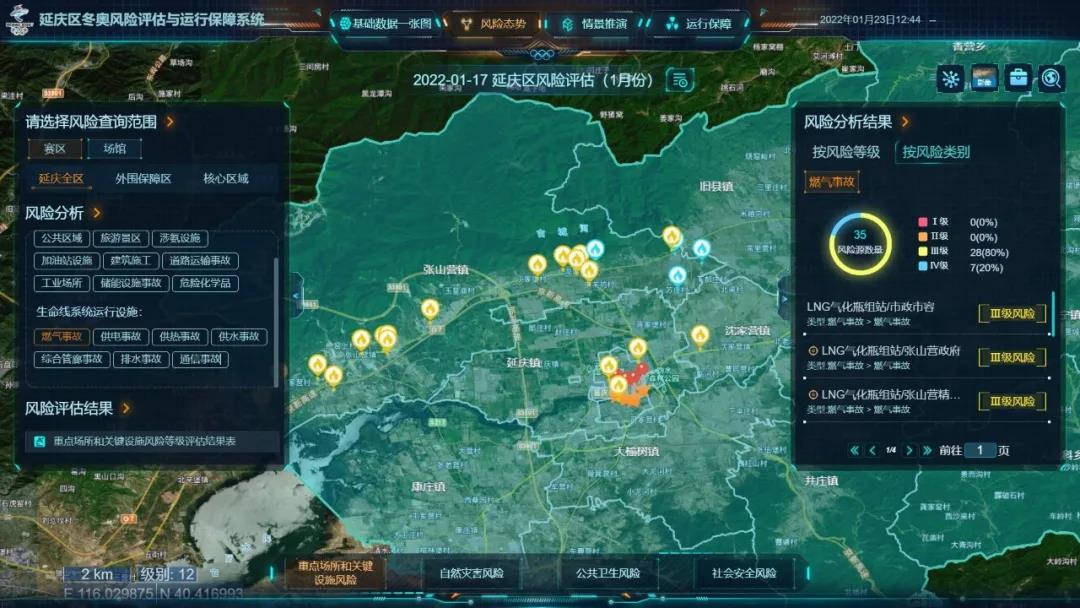The width and height of the screenshot is (1080, 608).
Task: Toggle the 供电事故 risk filter
Action: coord(120,337)
